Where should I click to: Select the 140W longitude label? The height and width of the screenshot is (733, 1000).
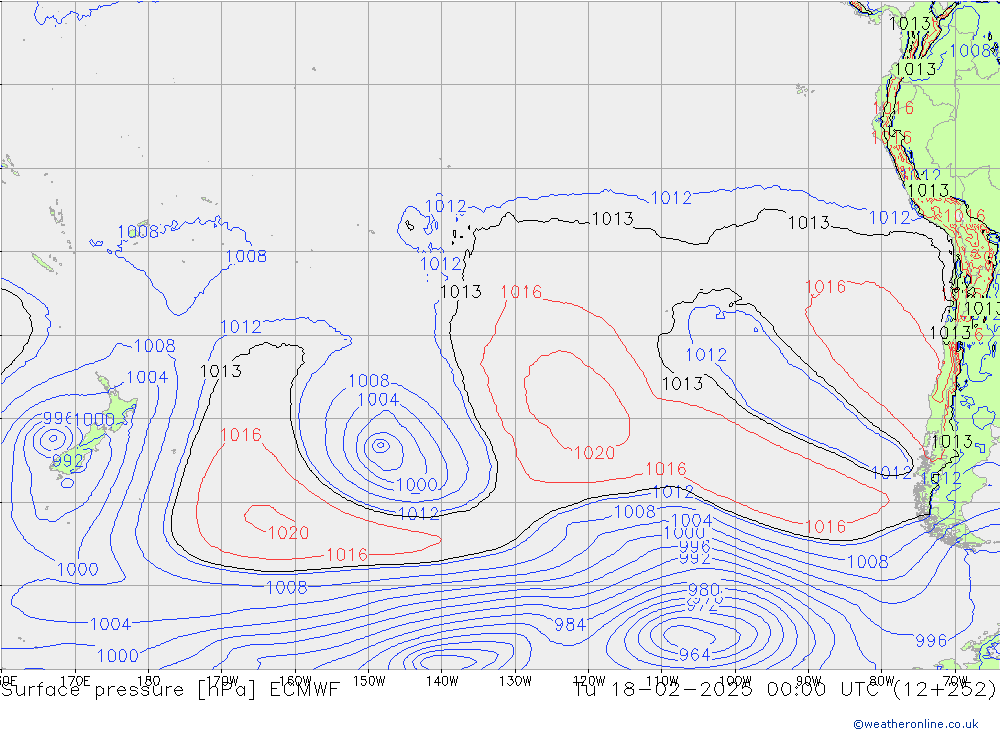click(442, 681)
